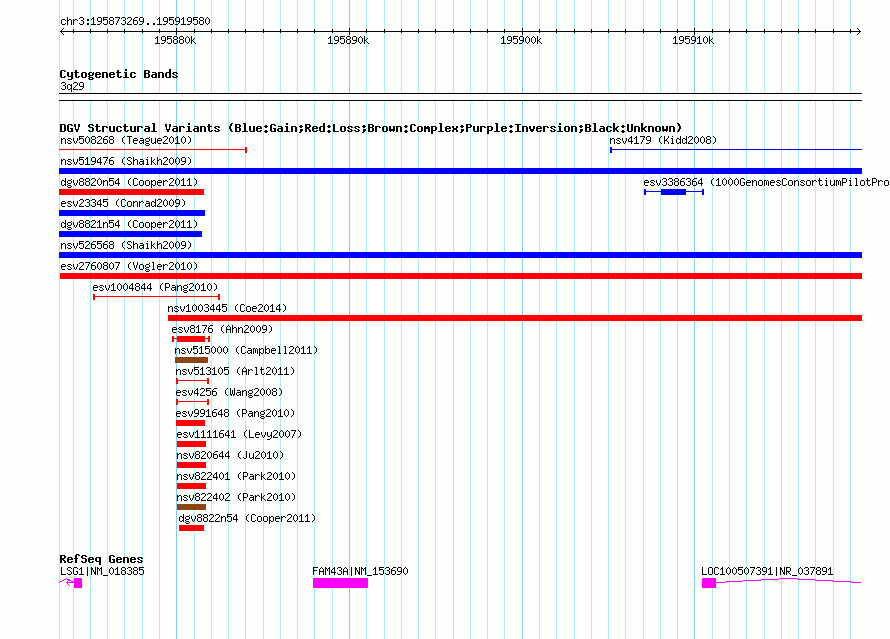890x639 pixels.
Task: Click the dgv8820n54 (Cooper2011) red bar
Action: pos(132,192)
